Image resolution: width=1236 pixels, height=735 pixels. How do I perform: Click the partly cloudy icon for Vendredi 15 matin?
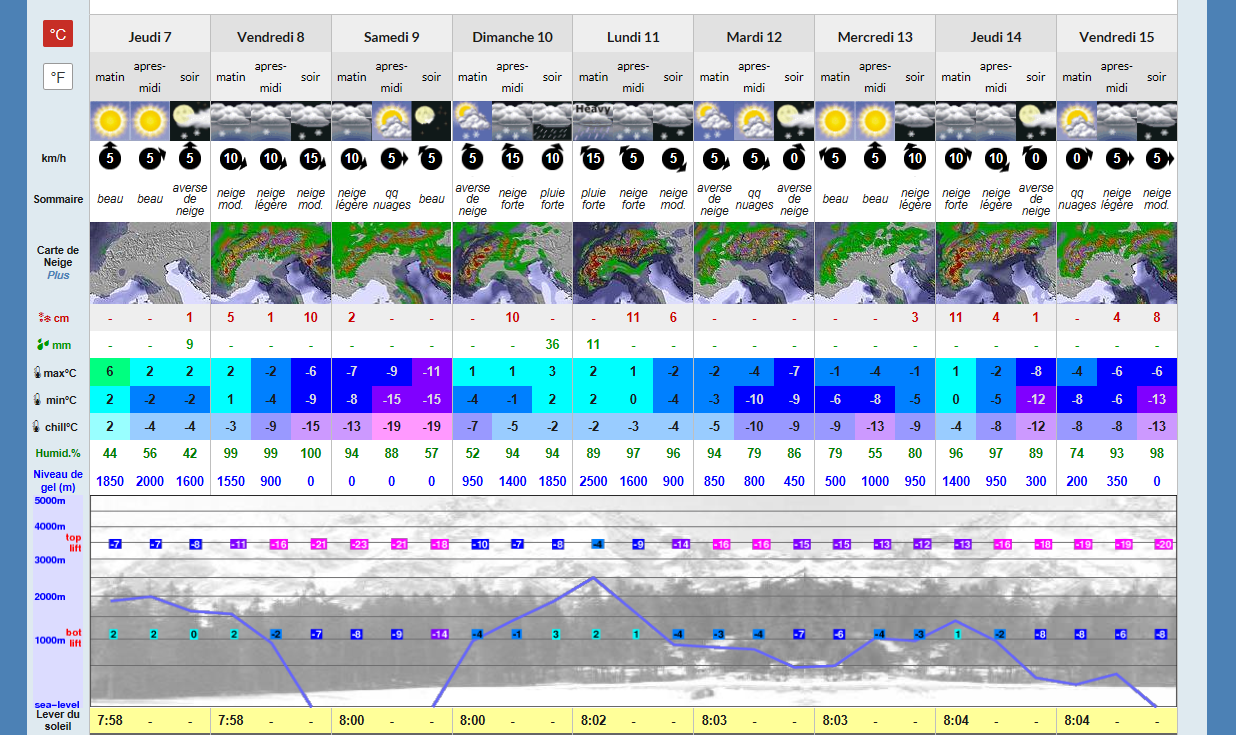click(1077, 121)
